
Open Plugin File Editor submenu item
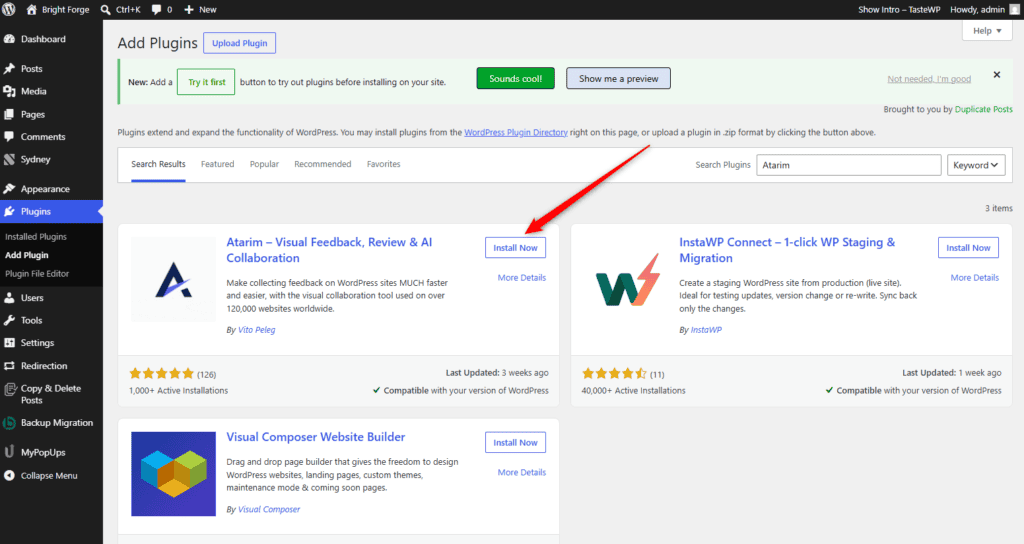(37, 274)
